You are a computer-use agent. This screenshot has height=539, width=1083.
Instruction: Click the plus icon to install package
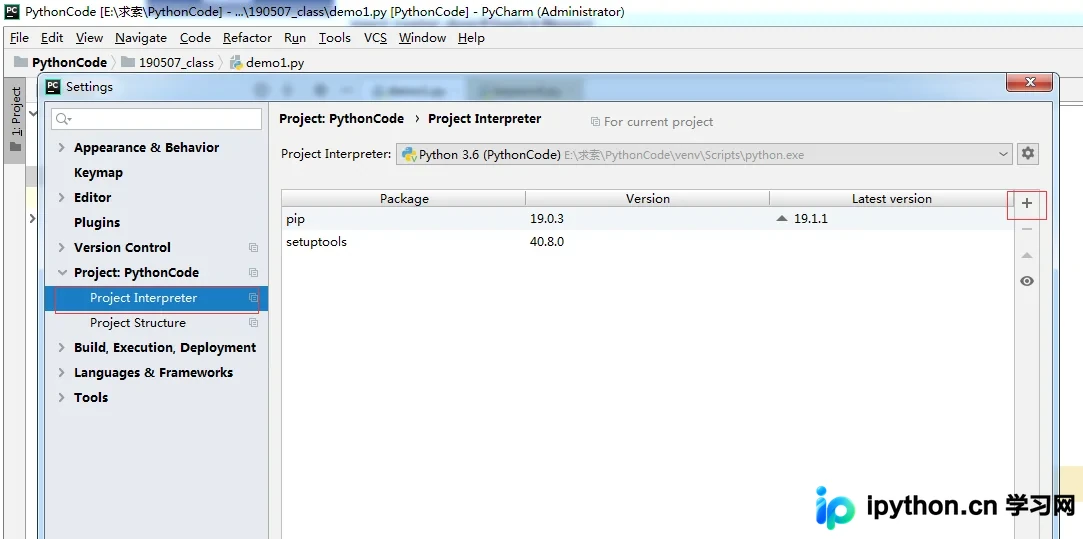click(1026, 203)
